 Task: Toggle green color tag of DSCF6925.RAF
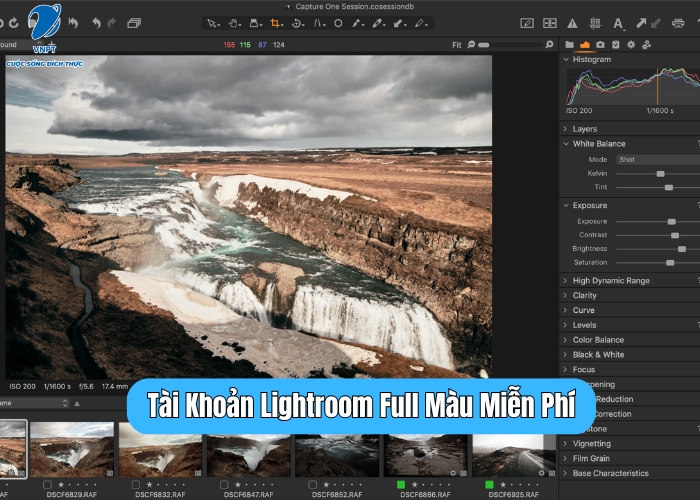(489, 484)
